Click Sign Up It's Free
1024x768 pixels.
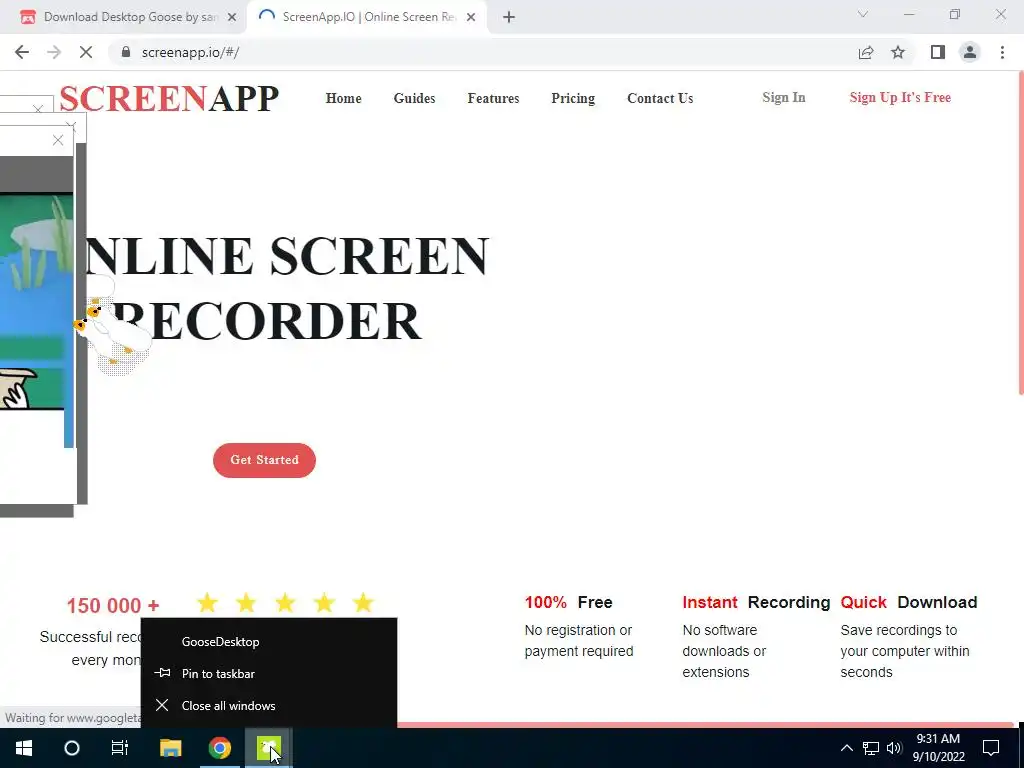click(900, 97)
